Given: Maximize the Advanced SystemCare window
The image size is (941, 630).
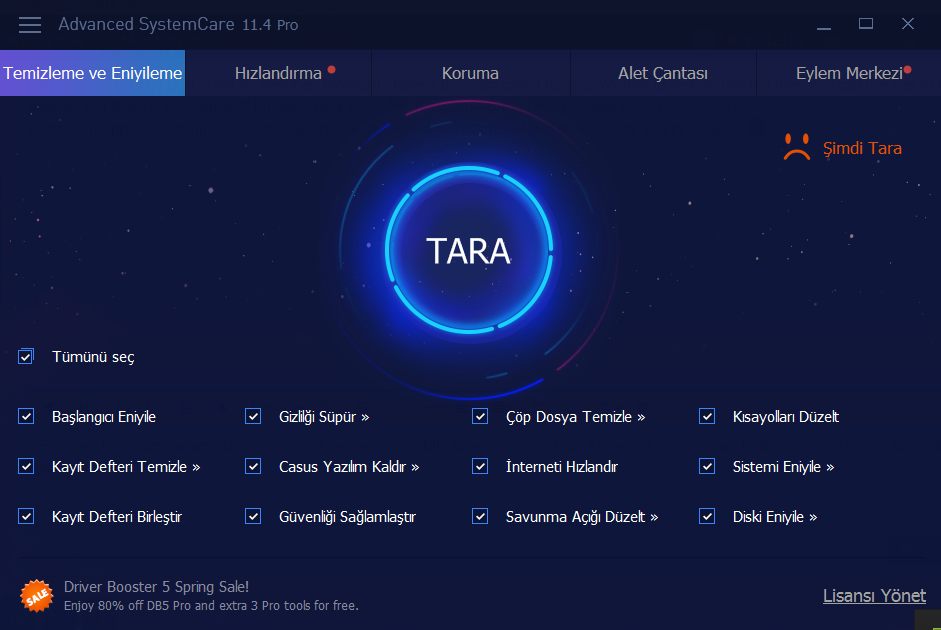Looking at the screenshot, I should tap(865, 24).
